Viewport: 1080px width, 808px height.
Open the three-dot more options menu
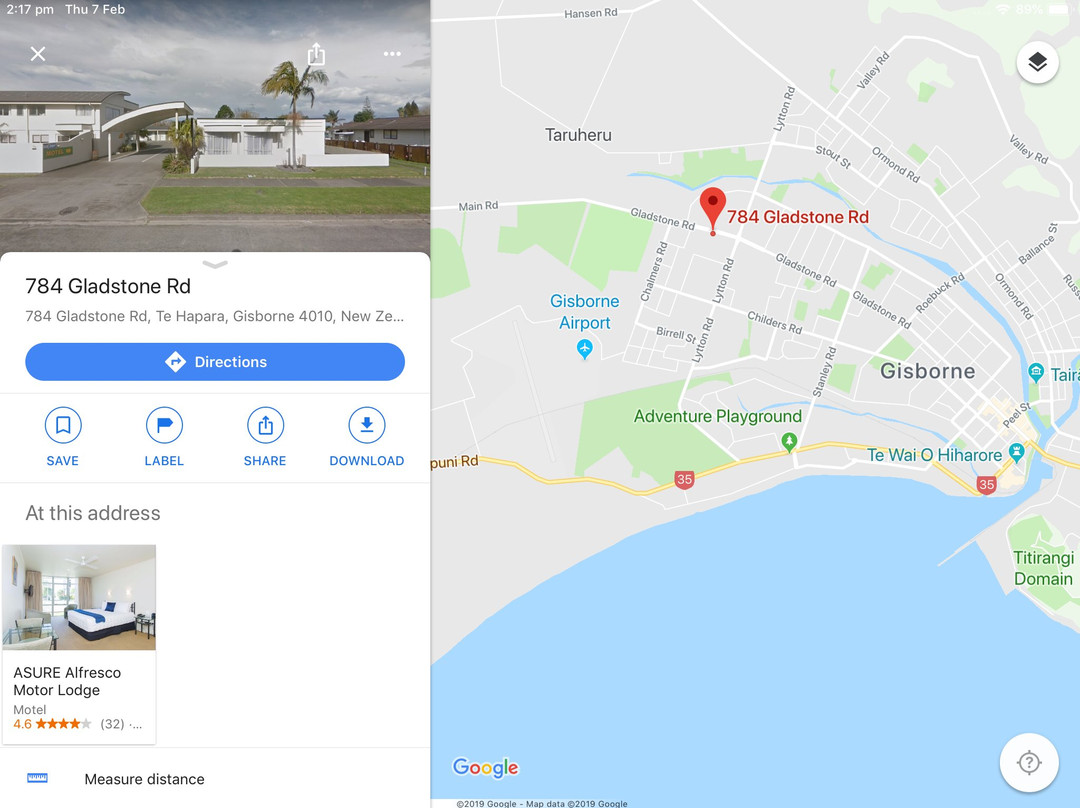coord(392,54)
